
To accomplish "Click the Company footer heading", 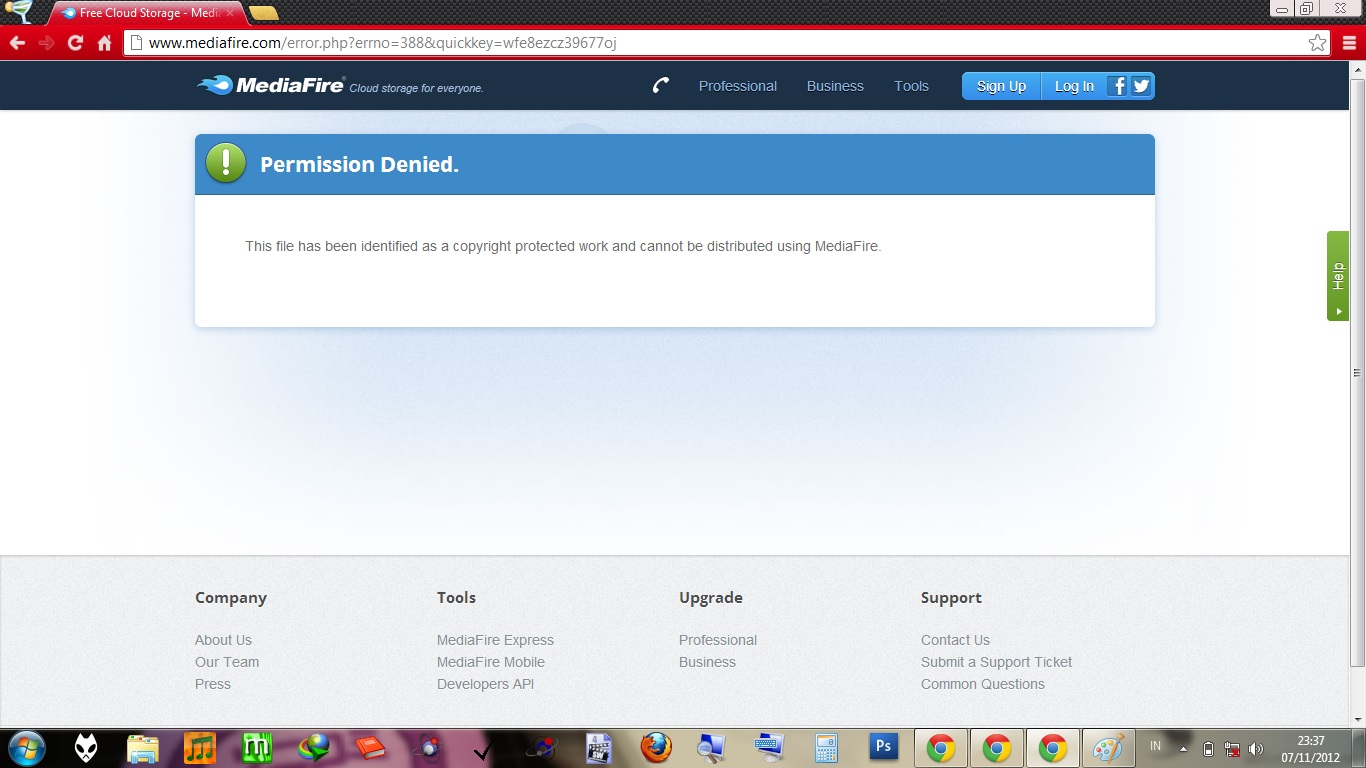I will (231, 598).
